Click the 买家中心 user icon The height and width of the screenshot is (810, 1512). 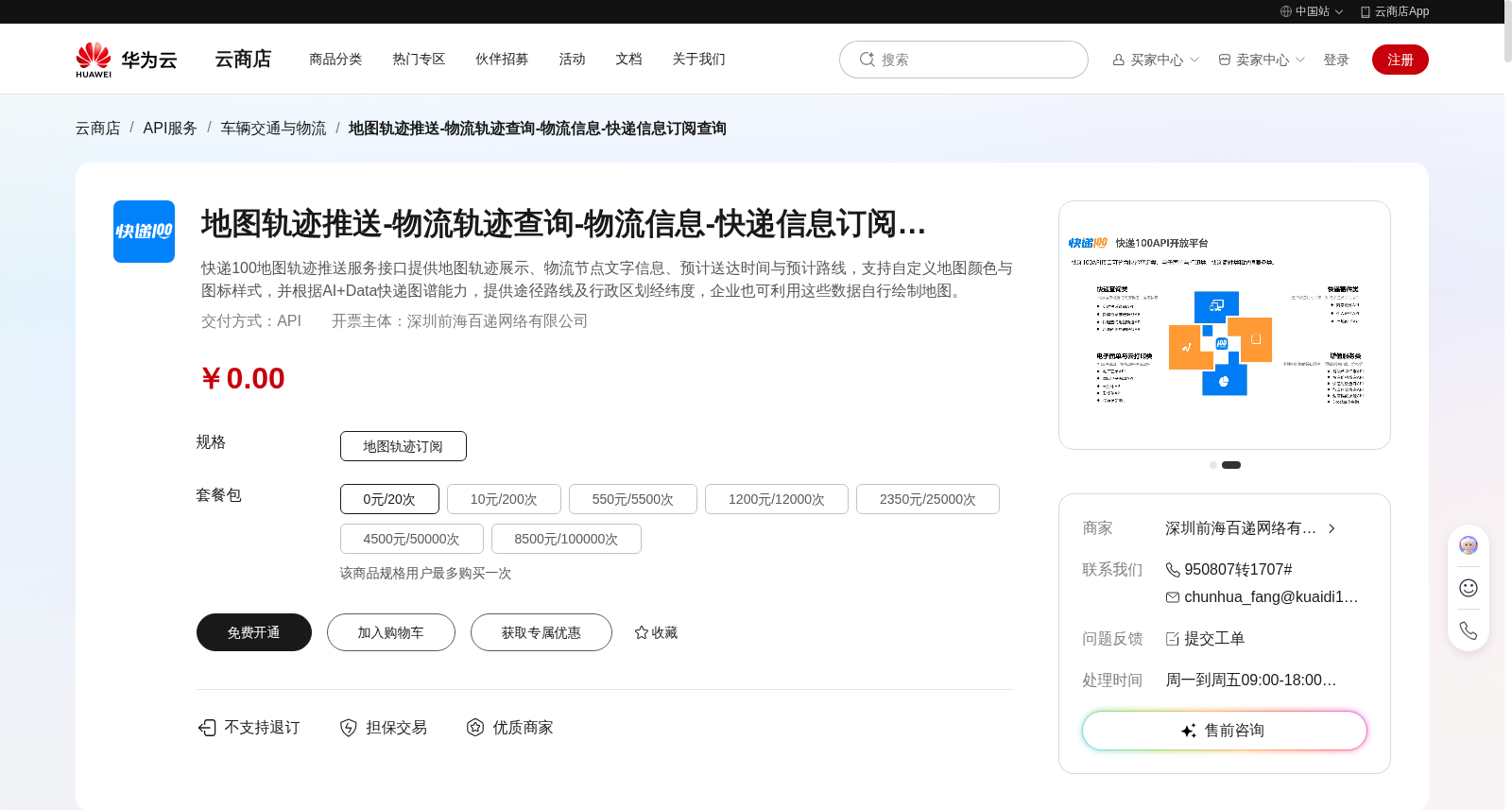[1119, 60]
